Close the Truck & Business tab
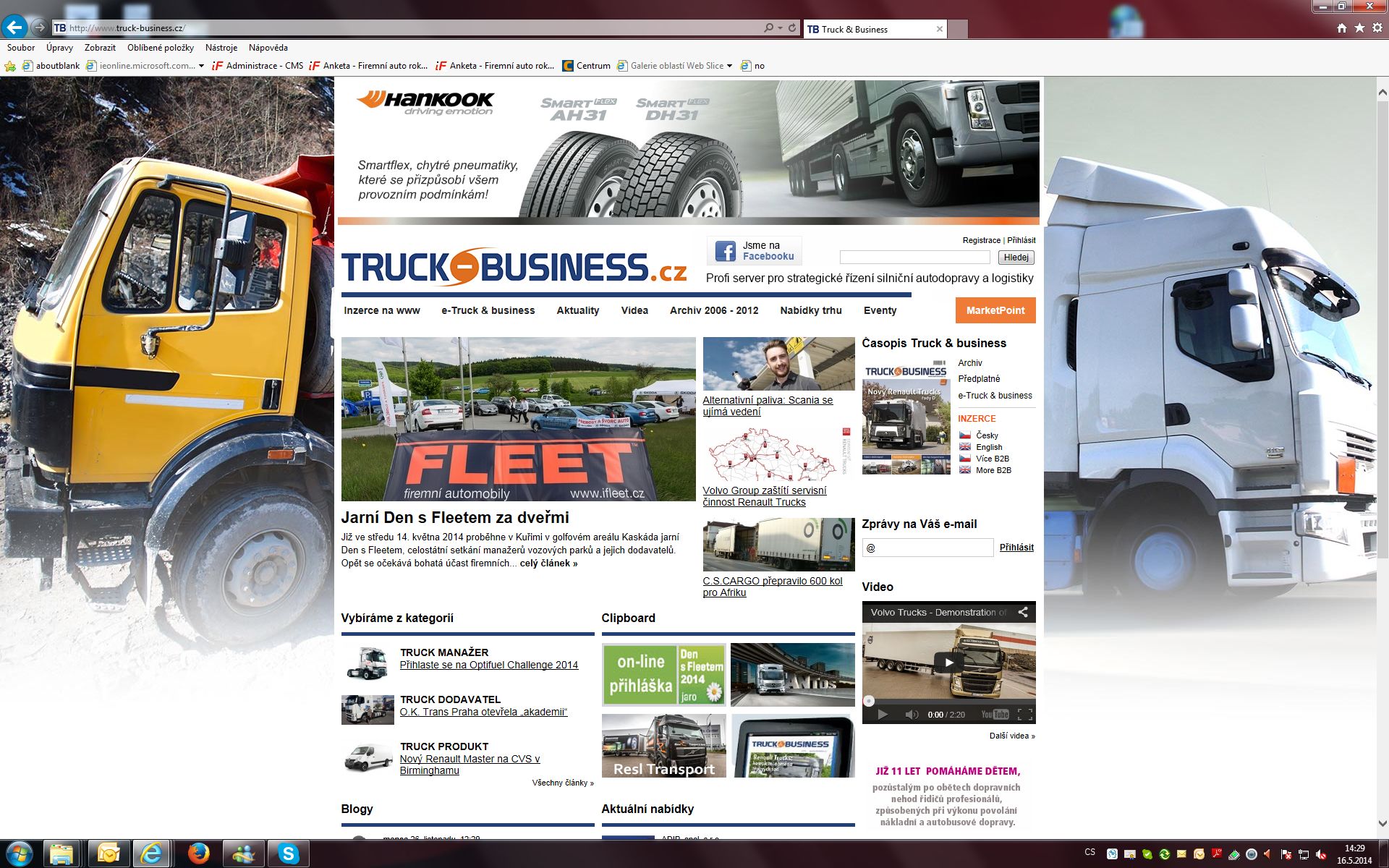 (939, 29)
